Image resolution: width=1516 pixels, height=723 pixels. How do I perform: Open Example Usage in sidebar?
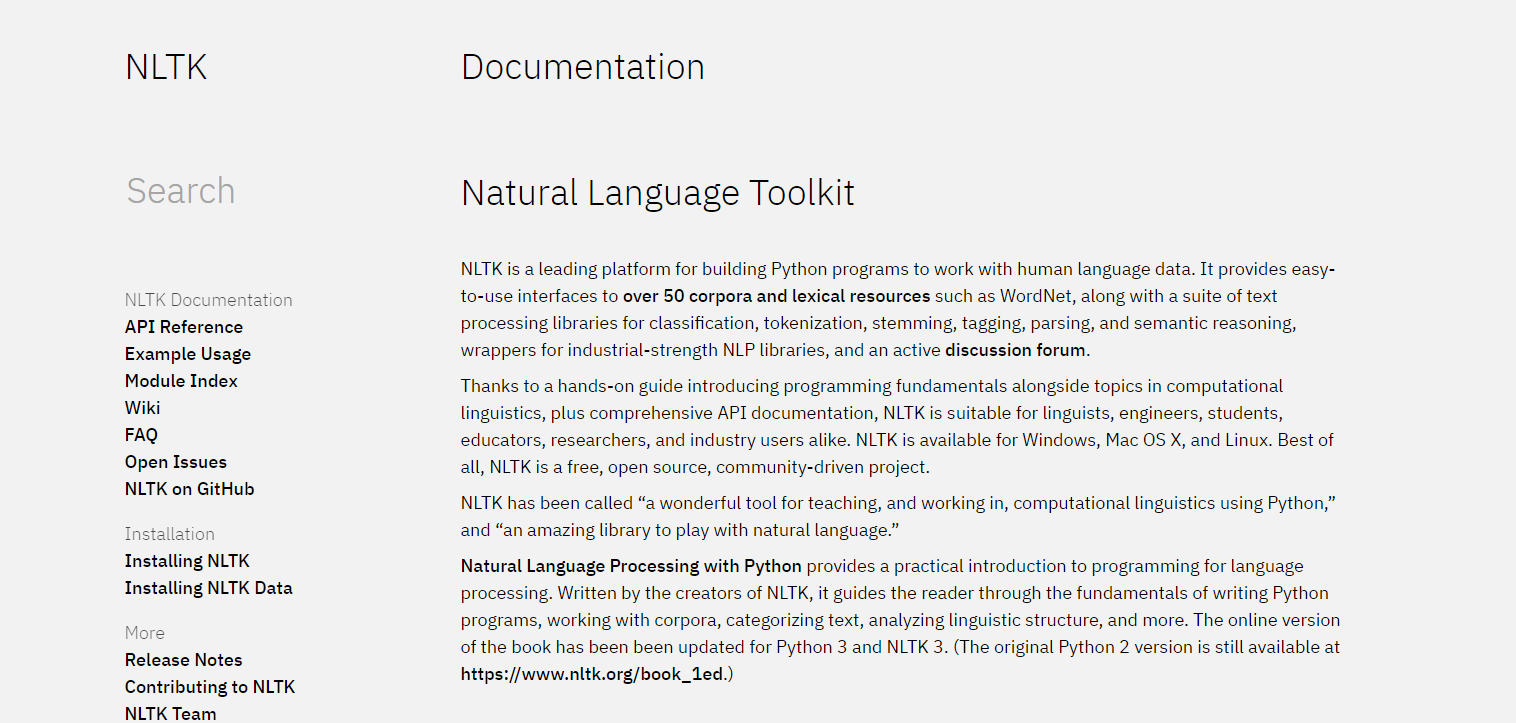coord(188,354)
